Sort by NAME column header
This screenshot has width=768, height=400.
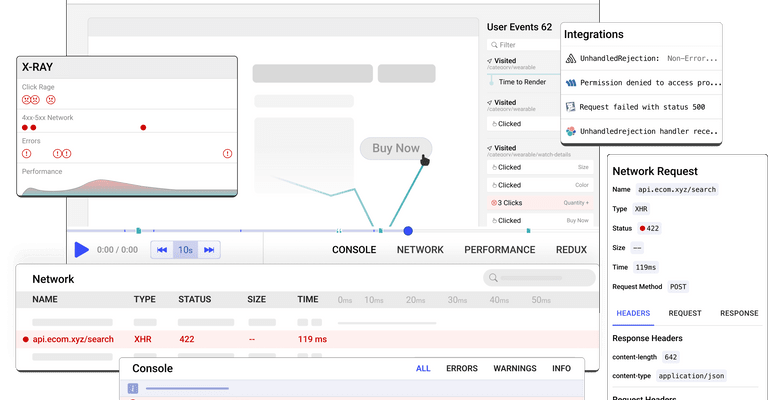[x=45, y=299]
